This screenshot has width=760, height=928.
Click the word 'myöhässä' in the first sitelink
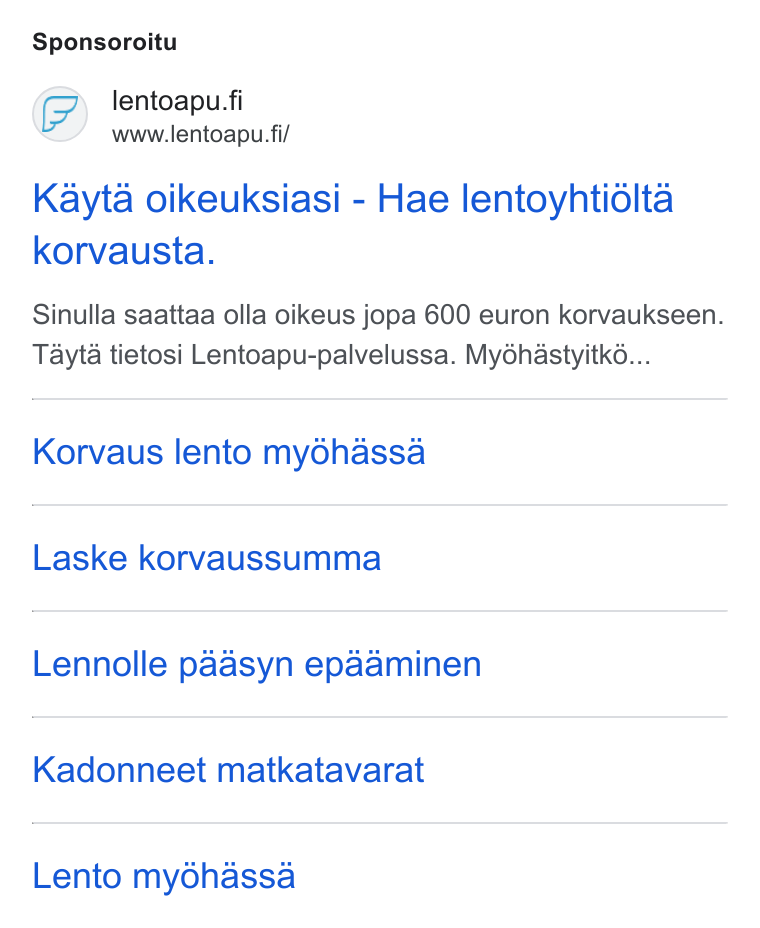(x=344, y=452)
